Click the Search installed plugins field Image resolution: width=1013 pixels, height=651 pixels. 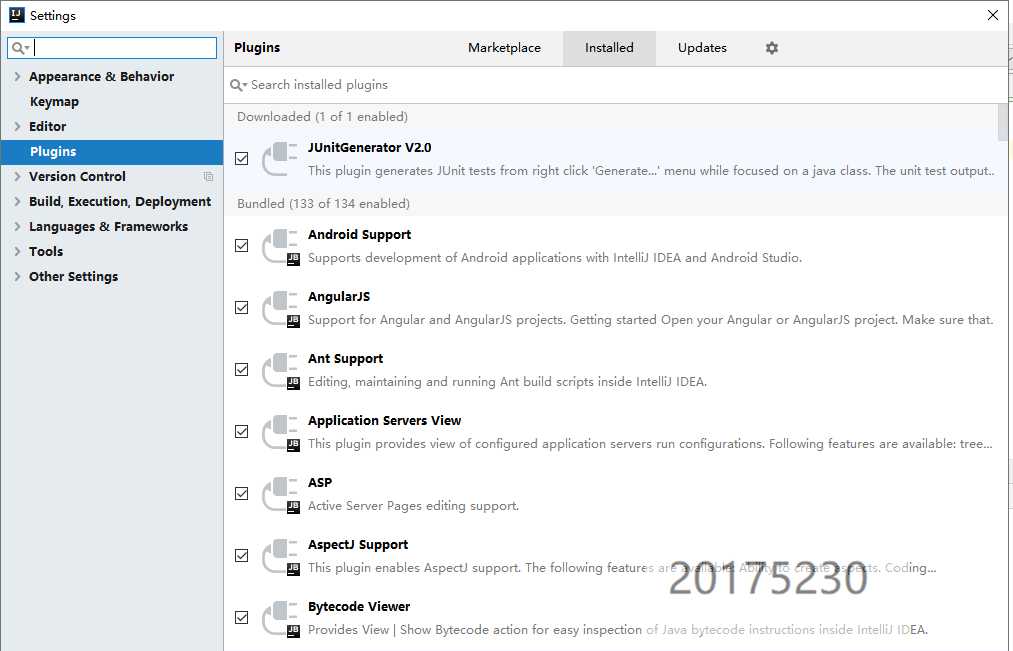pos(614,85)
